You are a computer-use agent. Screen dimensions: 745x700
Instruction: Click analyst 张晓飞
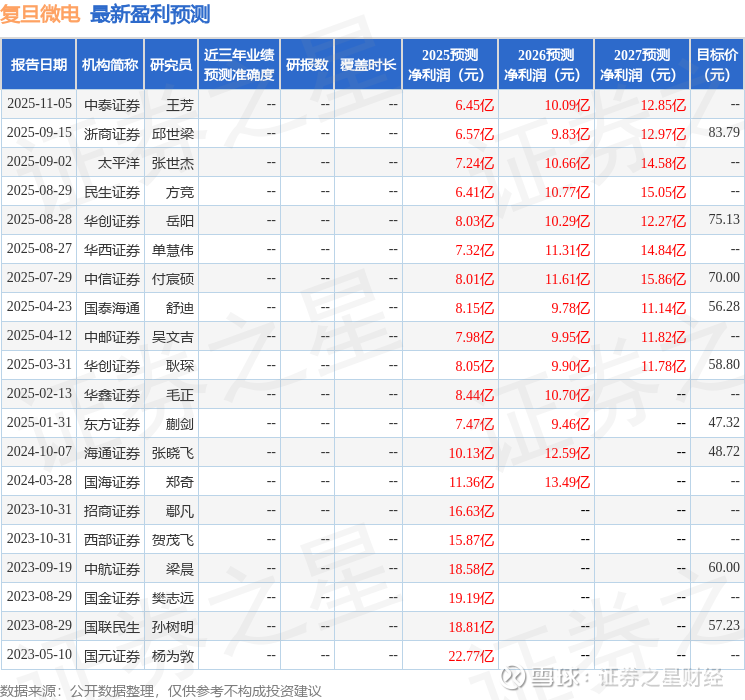[x=173, y=453]
